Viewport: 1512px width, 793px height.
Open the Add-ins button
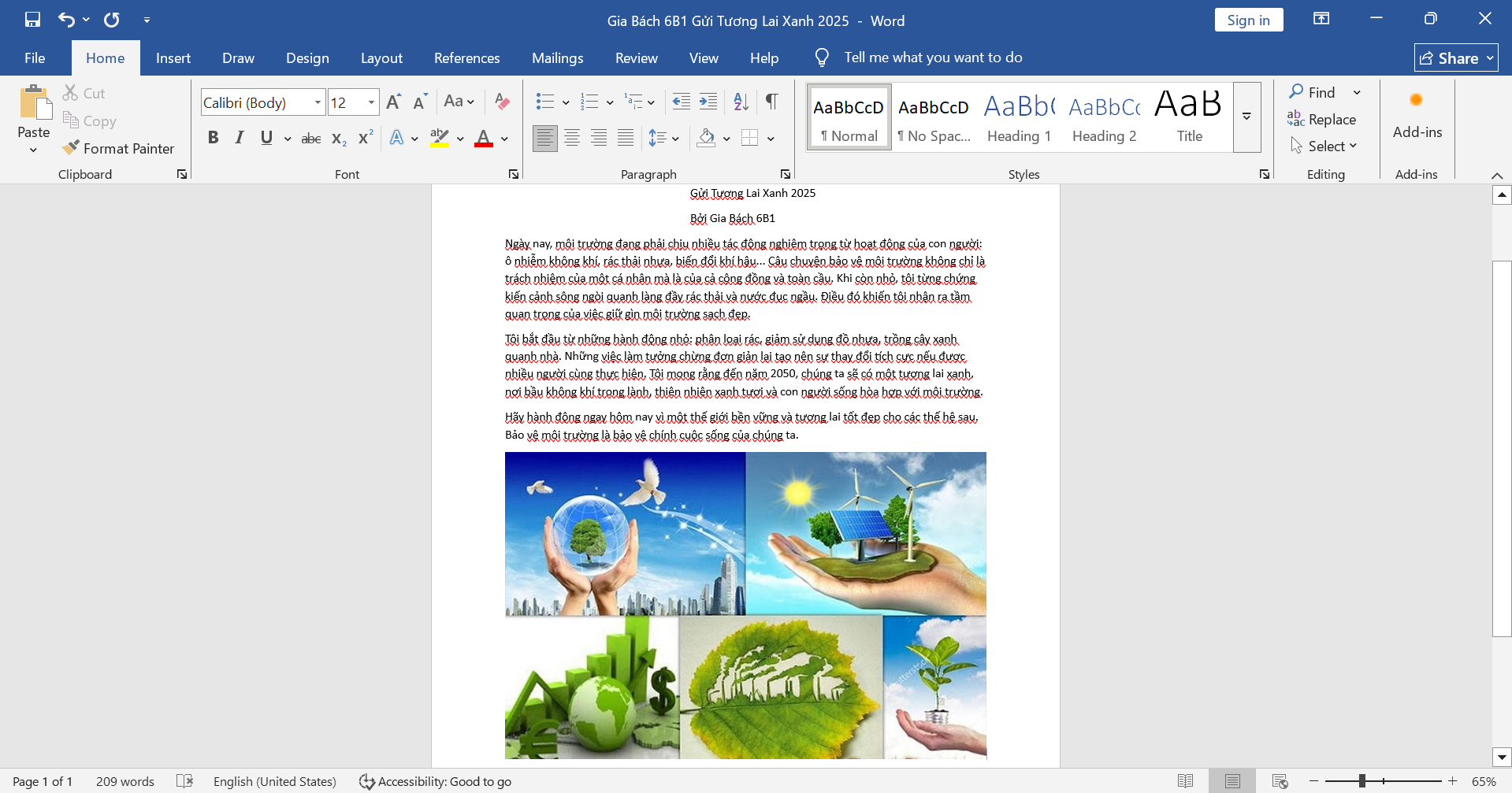point(1417,116)
